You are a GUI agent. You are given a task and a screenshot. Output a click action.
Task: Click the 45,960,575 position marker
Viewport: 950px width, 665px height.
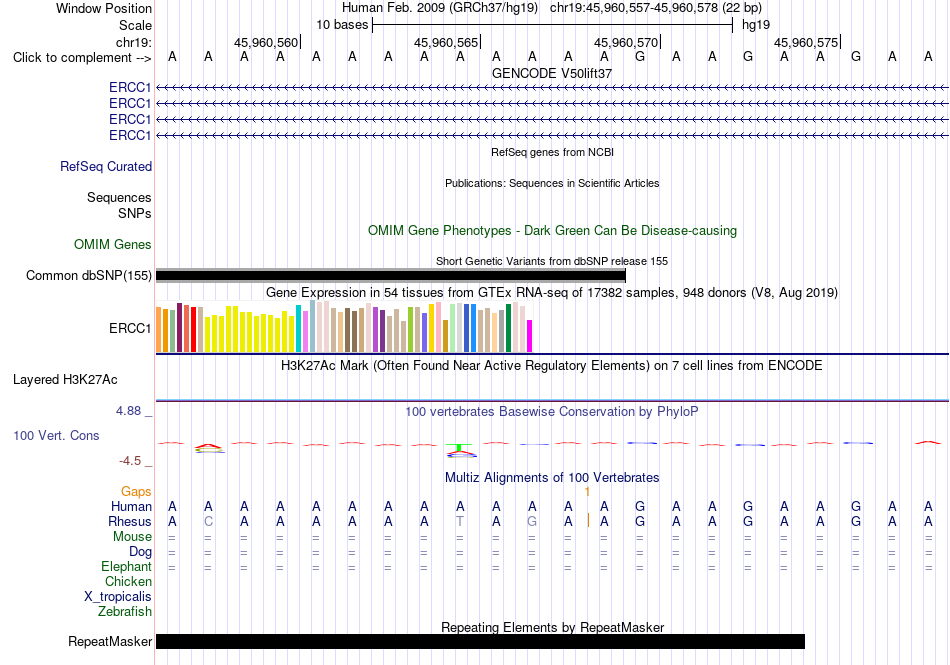click(806, 42)
